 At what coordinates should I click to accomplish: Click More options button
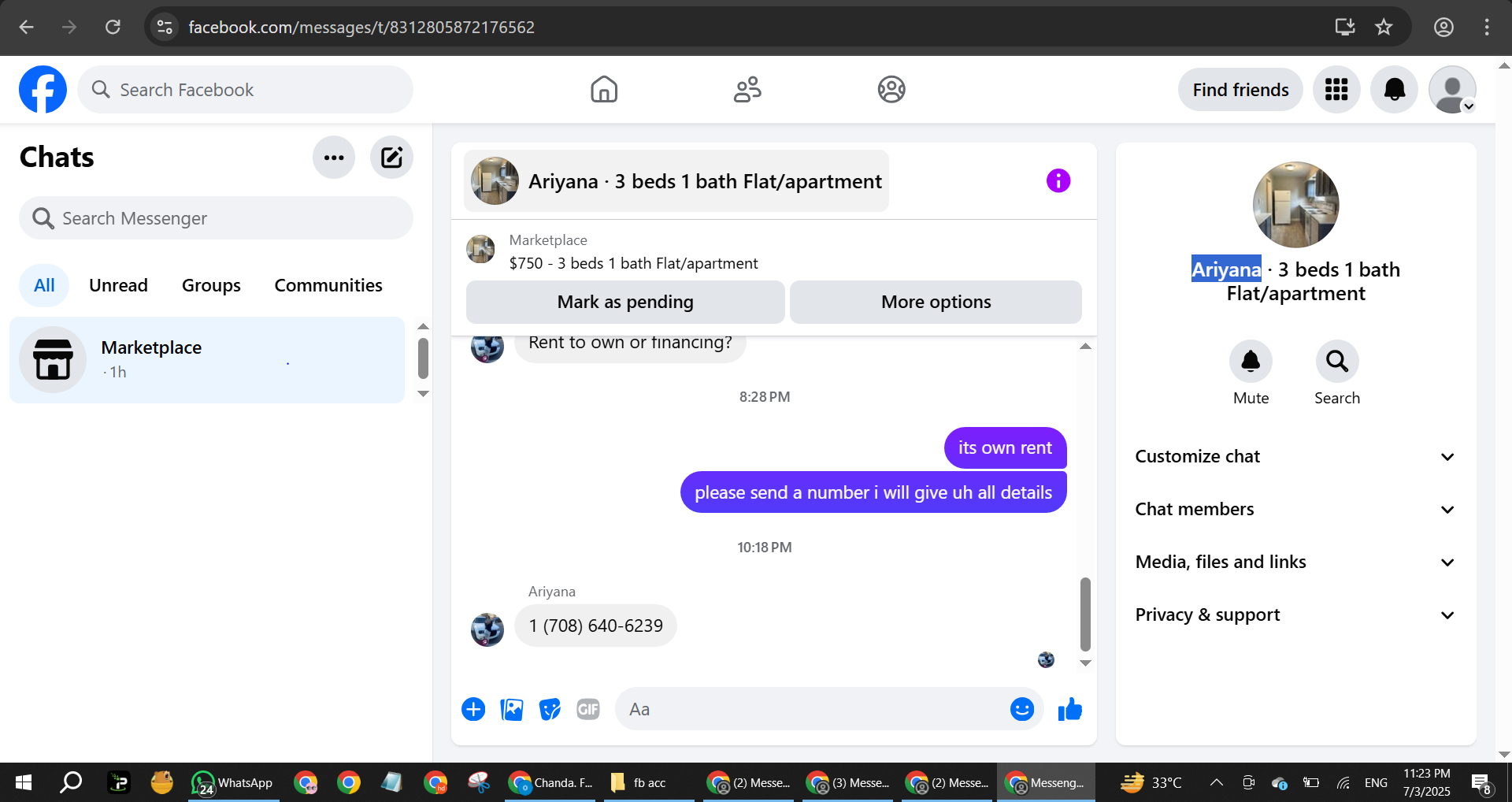click(x=936, y=302)
